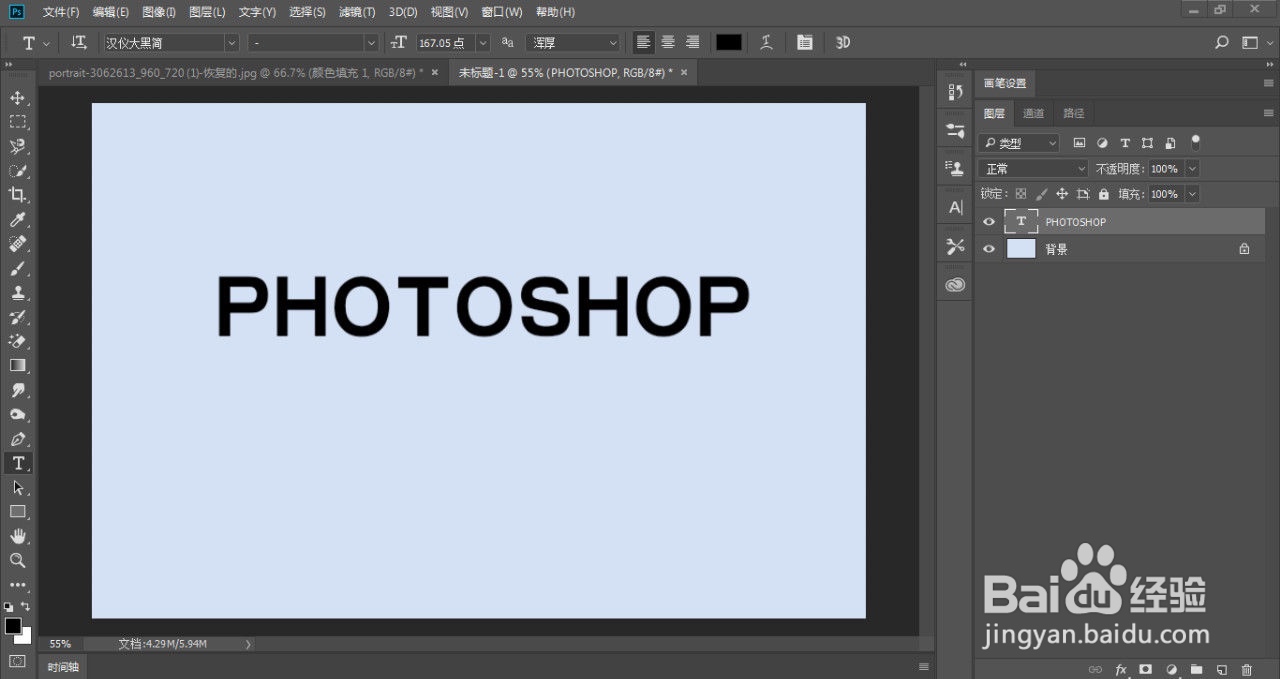The height and width of the screenshot is (679, 1280).
Task: Select the Spot Healing Brush tool
Action: tap(18, 244)
